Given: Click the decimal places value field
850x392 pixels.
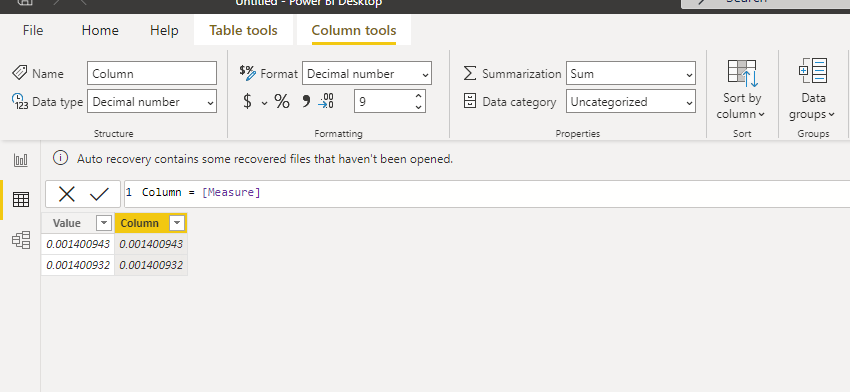Looking at the screenshot, I should [384, 101].
